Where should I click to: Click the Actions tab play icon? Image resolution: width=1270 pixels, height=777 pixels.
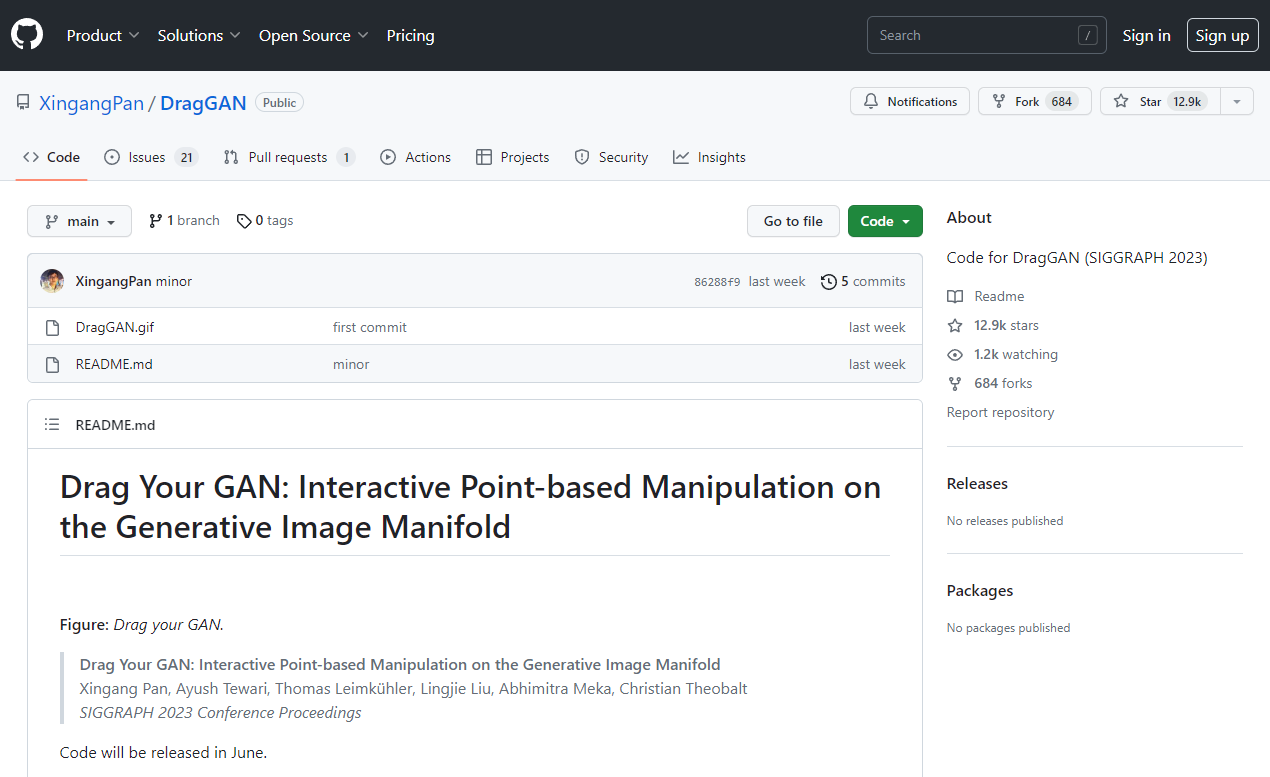pyautogui.click(x=388, y=157)
